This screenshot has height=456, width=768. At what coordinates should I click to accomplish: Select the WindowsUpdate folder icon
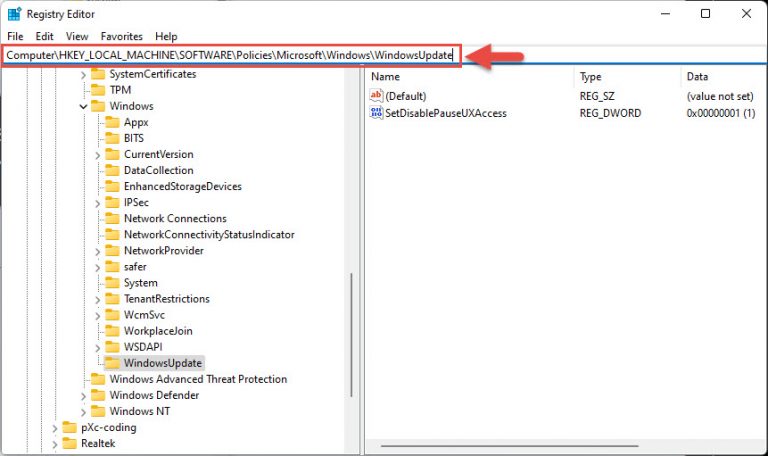[113, 363]
